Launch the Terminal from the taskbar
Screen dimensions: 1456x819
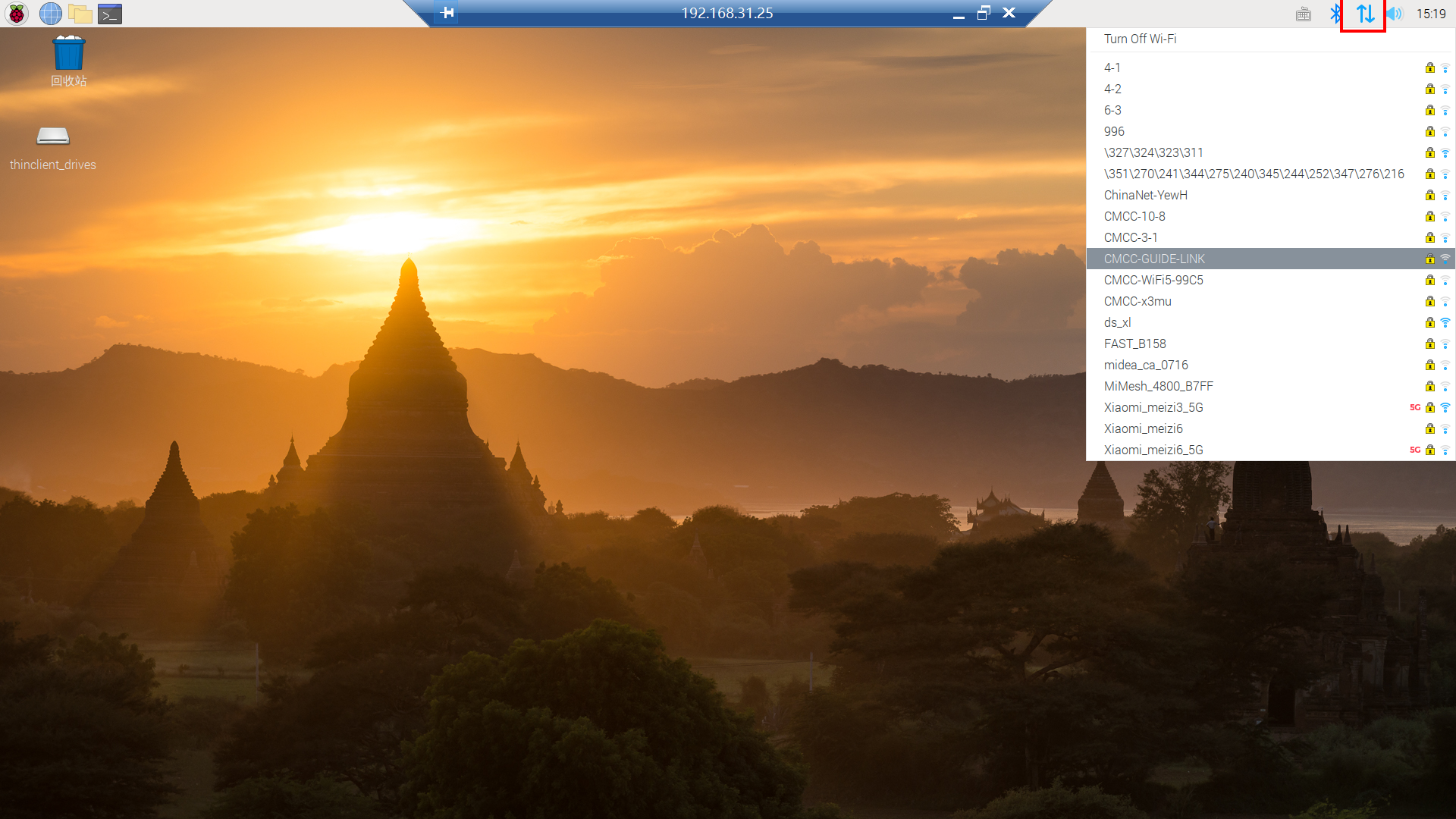click(109, 14)
